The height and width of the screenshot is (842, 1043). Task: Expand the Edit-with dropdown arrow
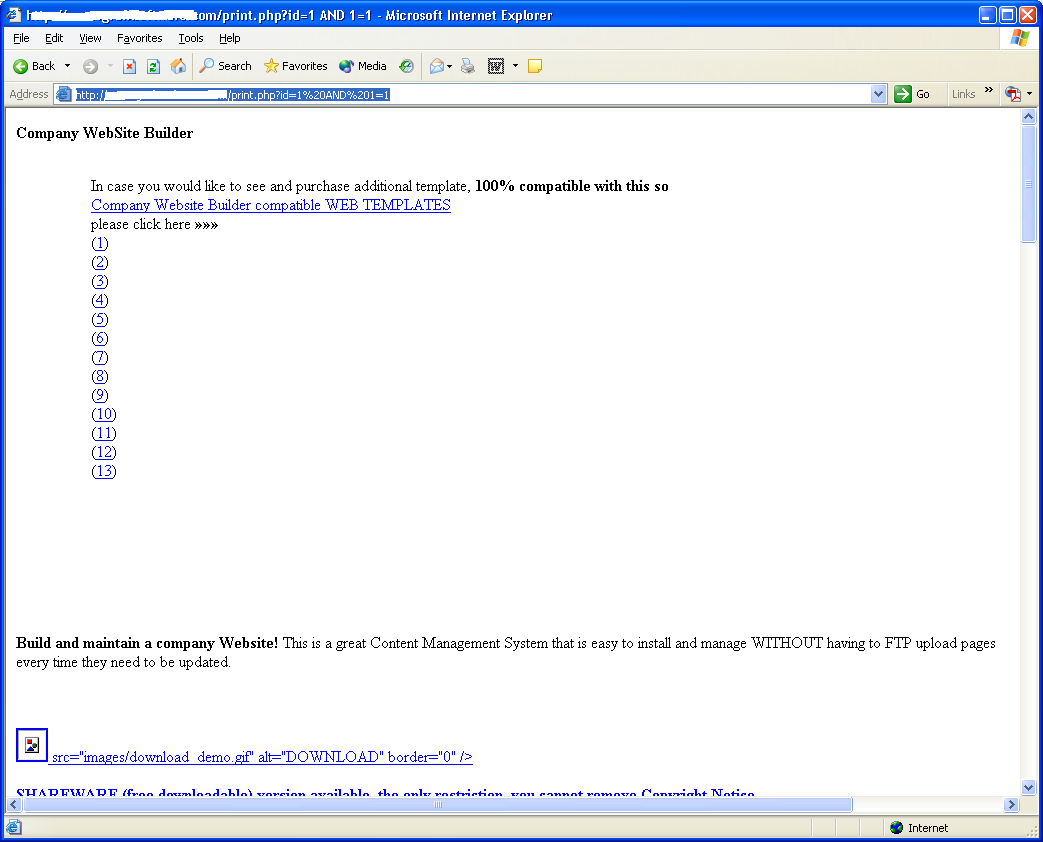515,66
